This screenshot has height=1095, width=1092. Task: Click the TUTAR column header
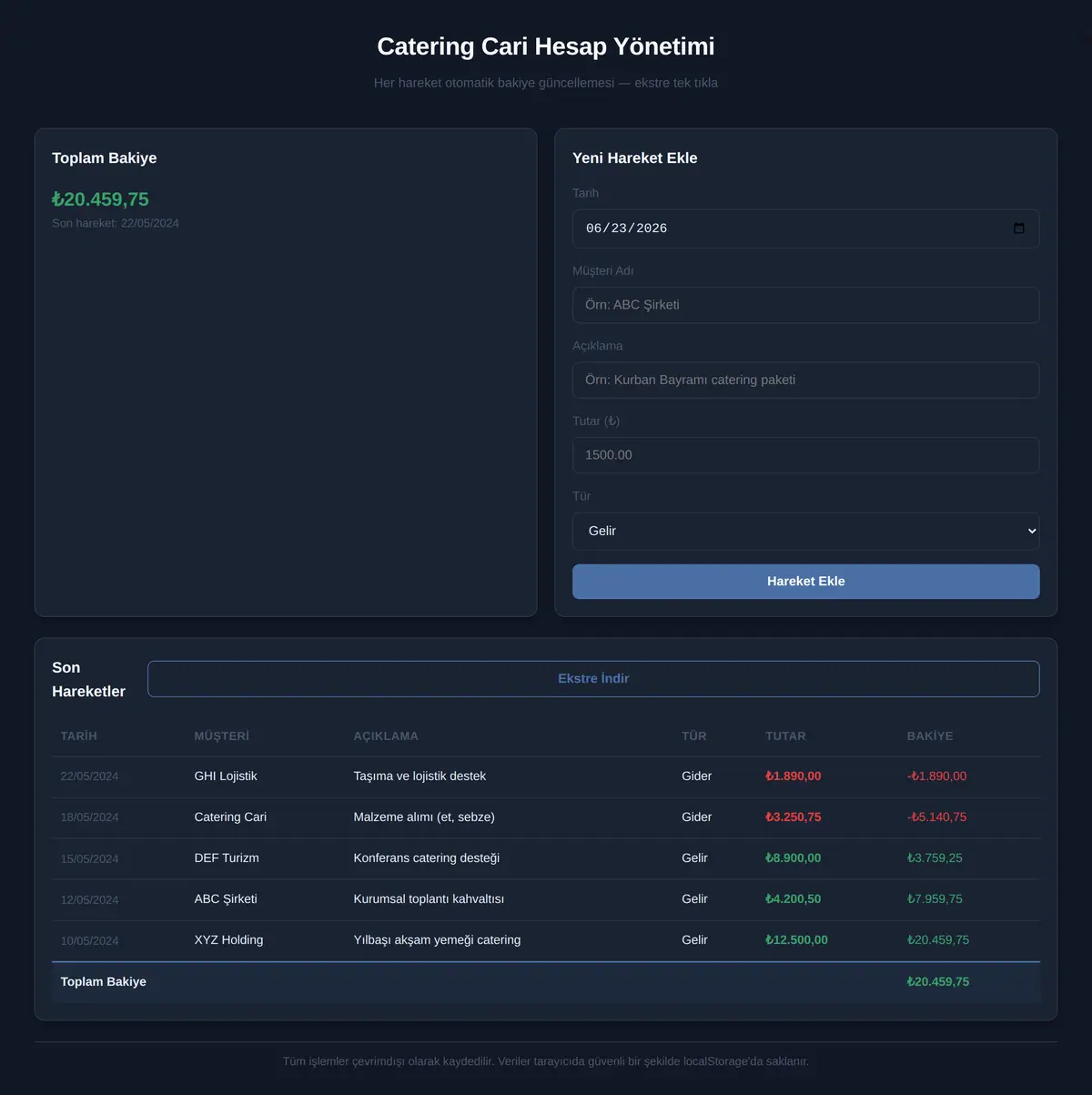coord(785,736)
